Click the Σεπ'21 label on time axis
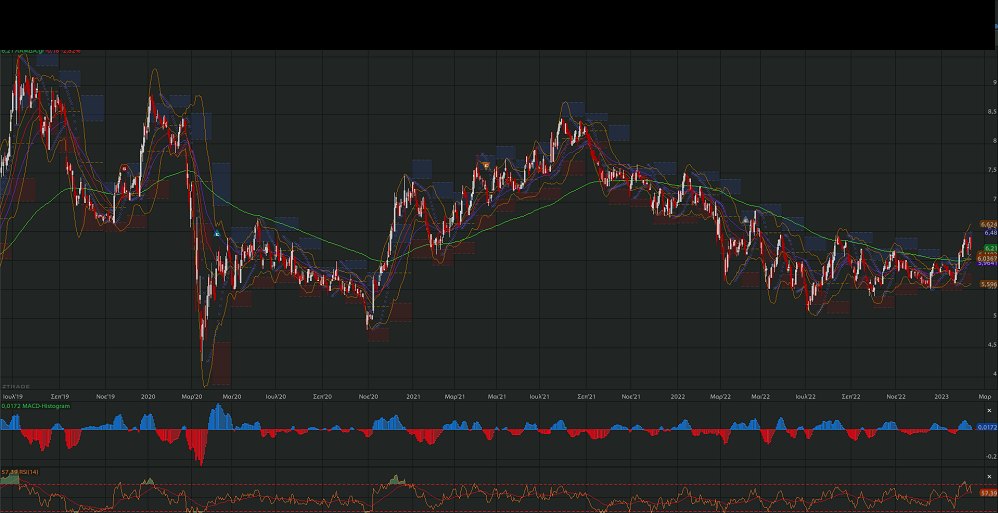The width and height of the screenshot is (998, 513). (x=587, y=397)
